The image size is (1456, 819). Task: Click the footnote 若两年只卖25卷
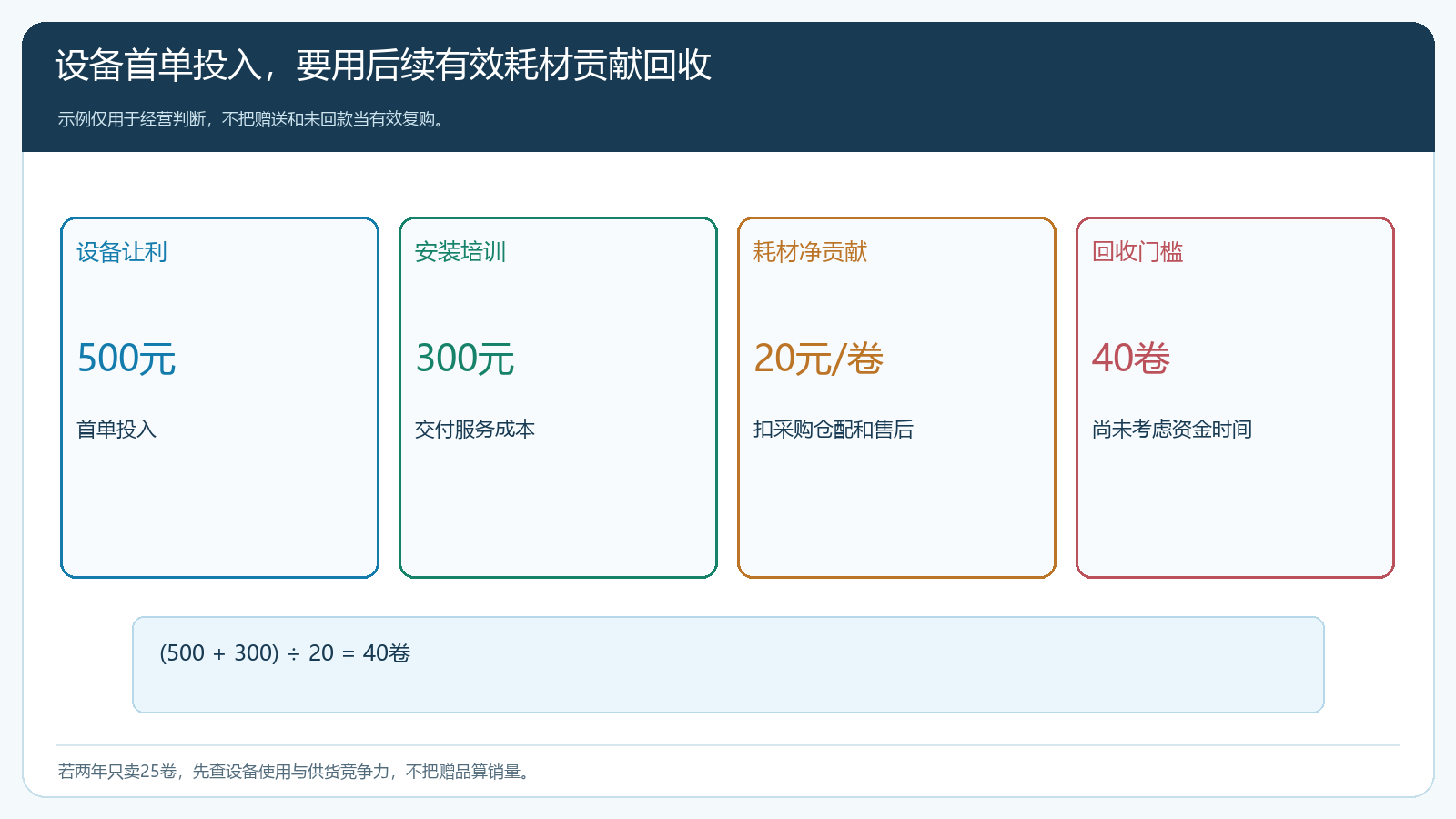tap(117, 772)
